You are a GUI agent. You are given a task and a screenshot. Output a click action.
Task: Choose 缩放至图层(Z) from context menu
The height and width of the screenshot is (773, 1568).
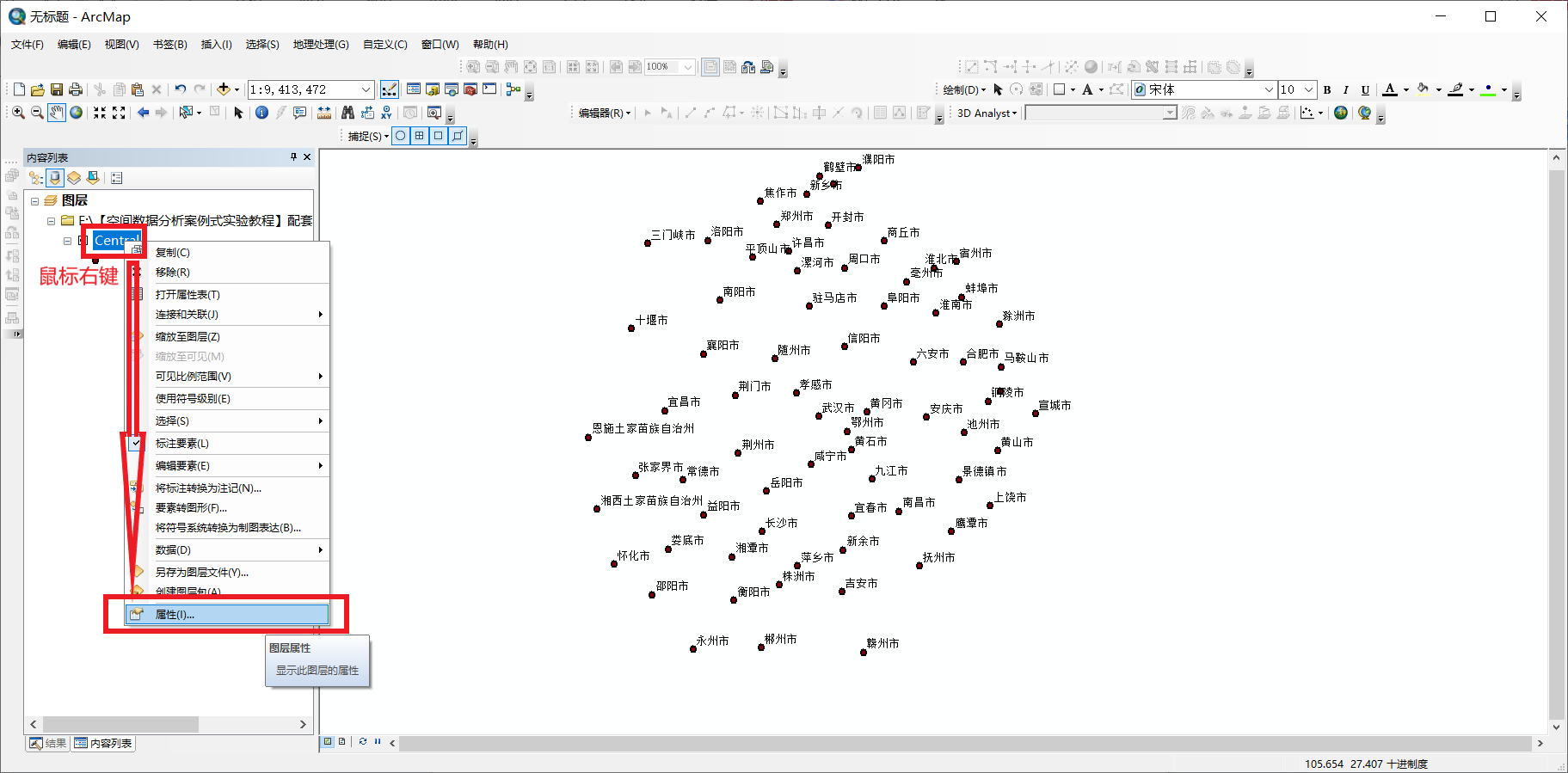228,337
